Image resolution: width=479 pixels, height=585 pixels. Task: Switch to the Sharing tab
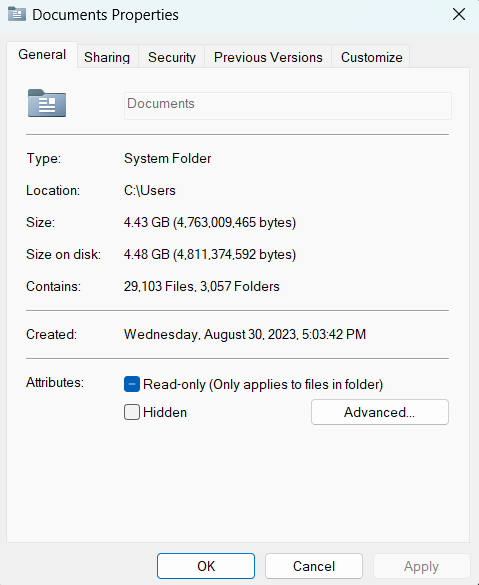click(107, 57)
